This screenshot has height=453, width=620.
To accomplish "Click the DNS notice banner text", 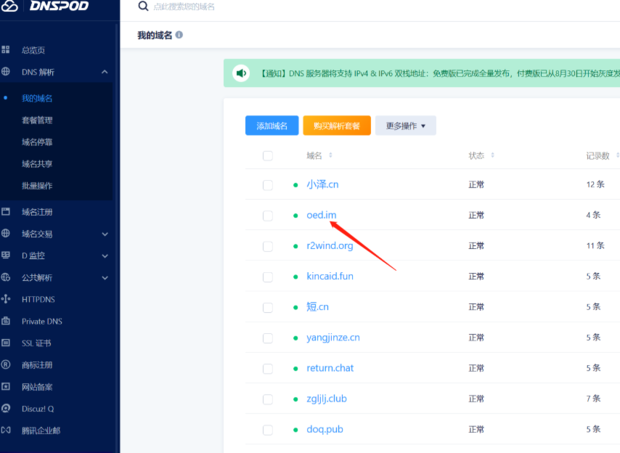I will coord(440,74).
